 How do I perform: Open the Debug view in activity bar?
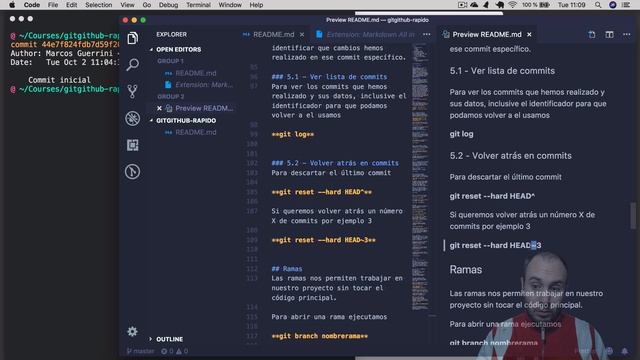pos(132,118)
